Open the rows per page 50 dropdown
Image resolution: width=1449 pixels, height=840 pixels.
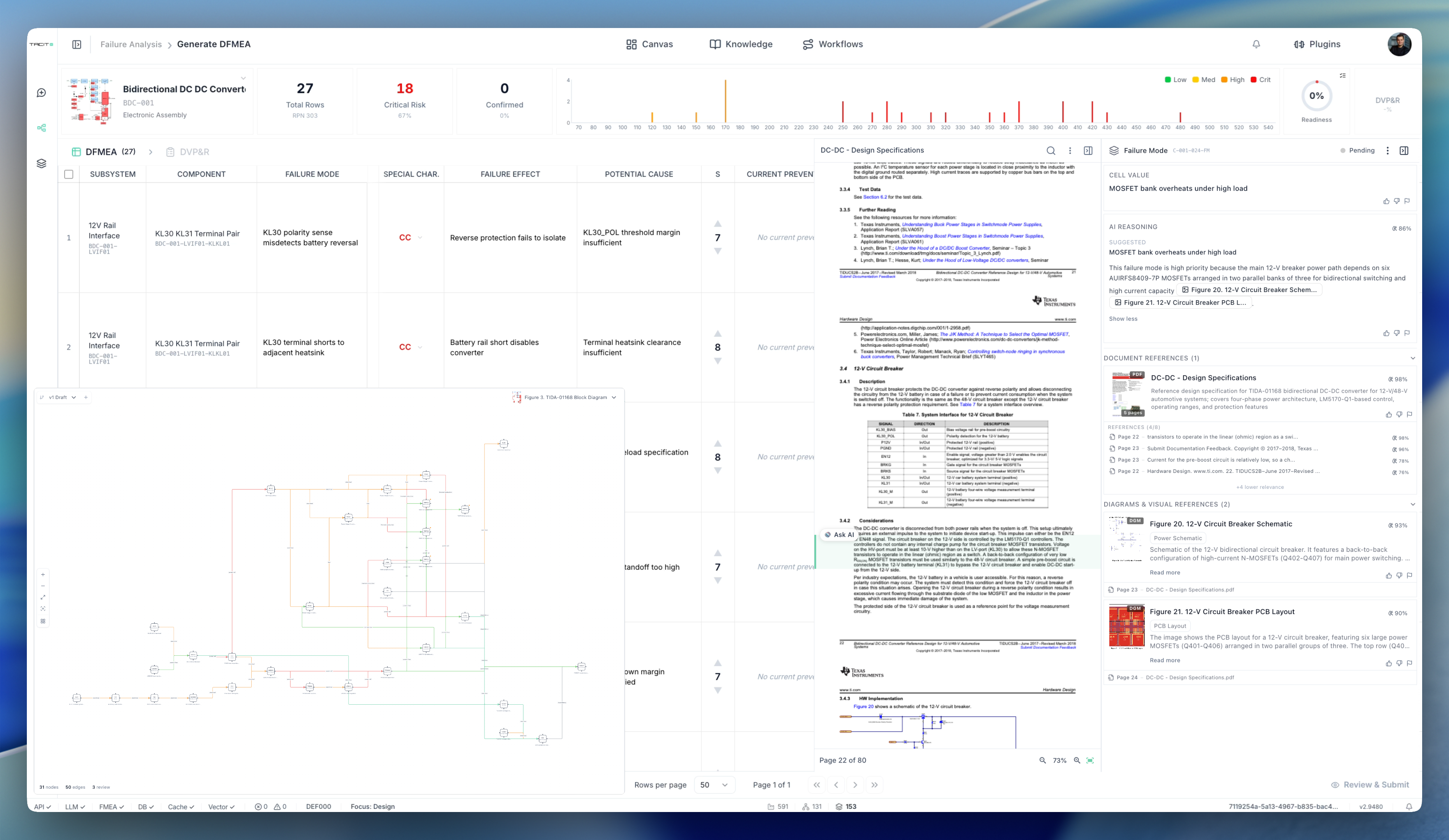tap(715, 785)
